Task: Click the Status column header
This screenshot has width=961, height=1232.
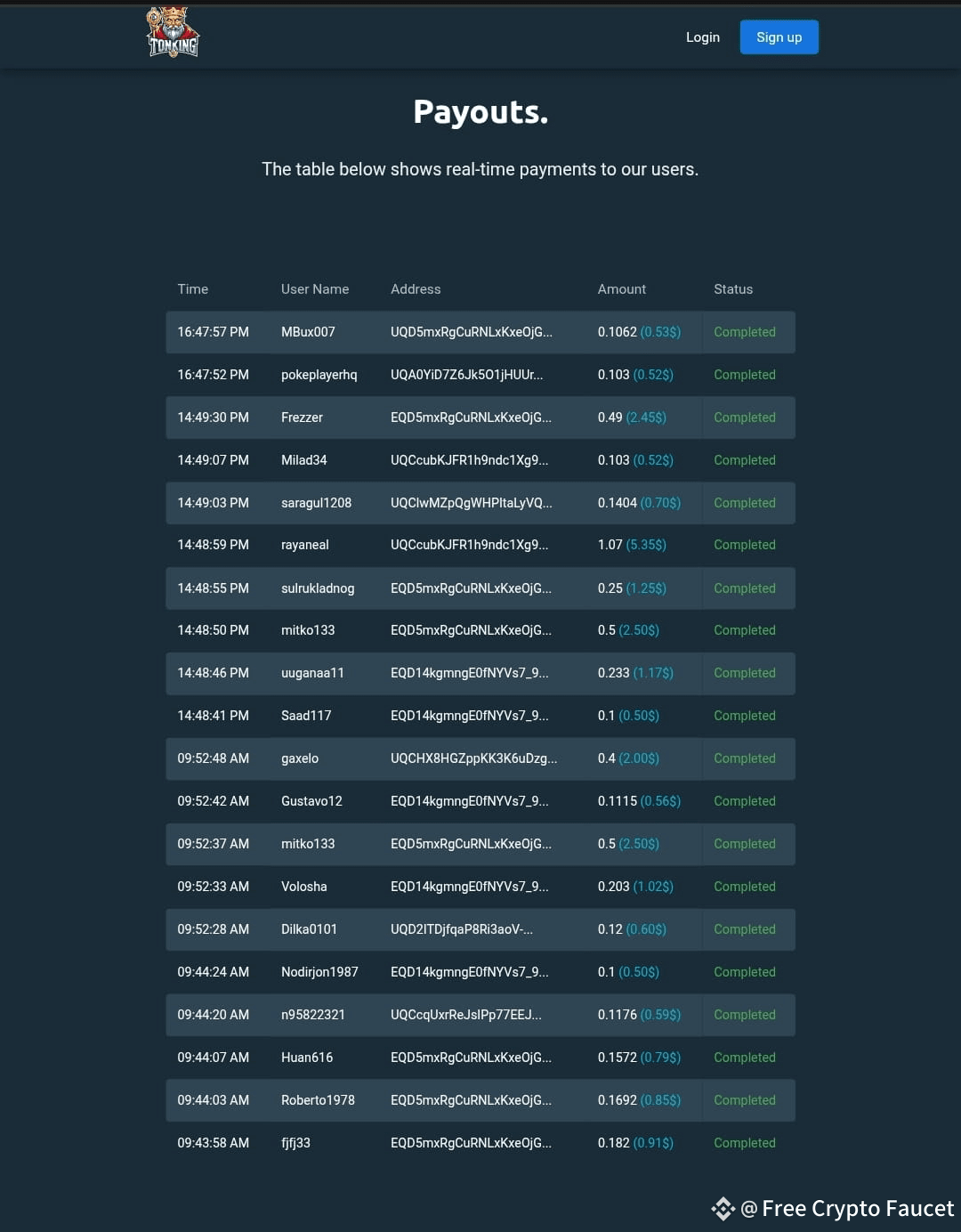Action: 733,289
